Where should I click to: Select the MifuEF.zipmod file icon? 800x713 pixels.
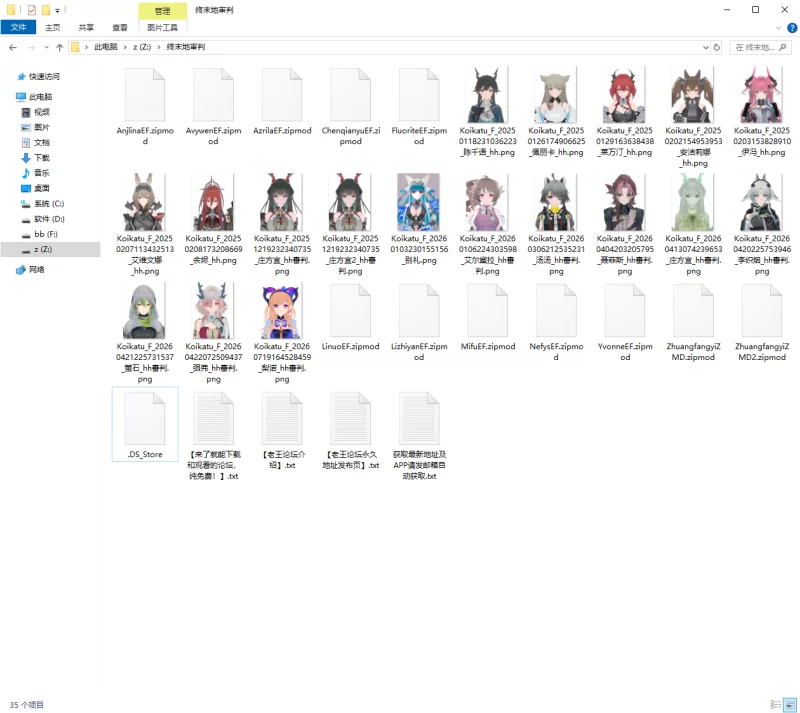click(x=488, y=311)
